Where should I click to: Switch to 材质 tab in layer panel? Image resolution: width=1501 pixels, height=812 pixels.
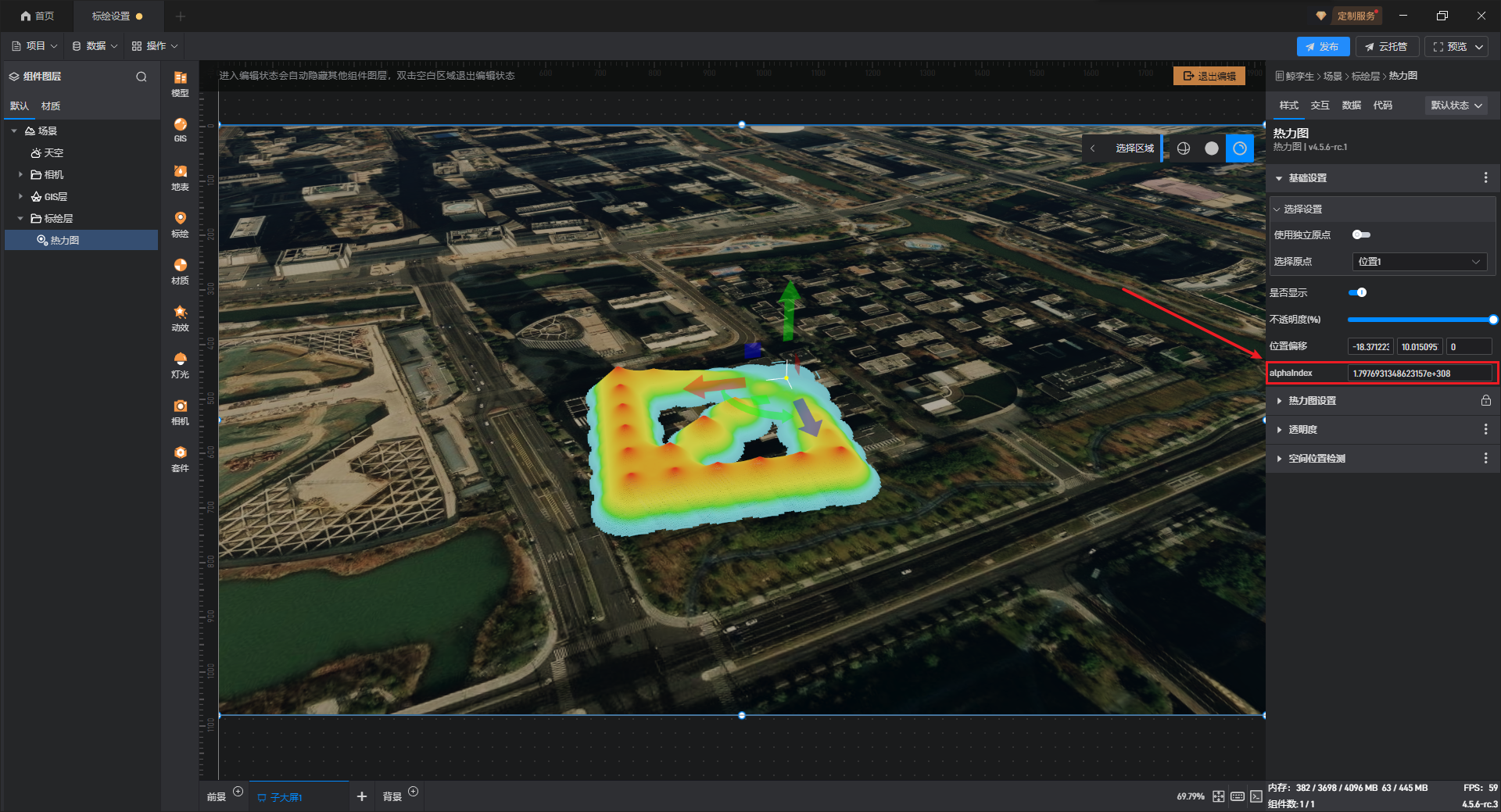pyautogui.click(x=51, y=106)
